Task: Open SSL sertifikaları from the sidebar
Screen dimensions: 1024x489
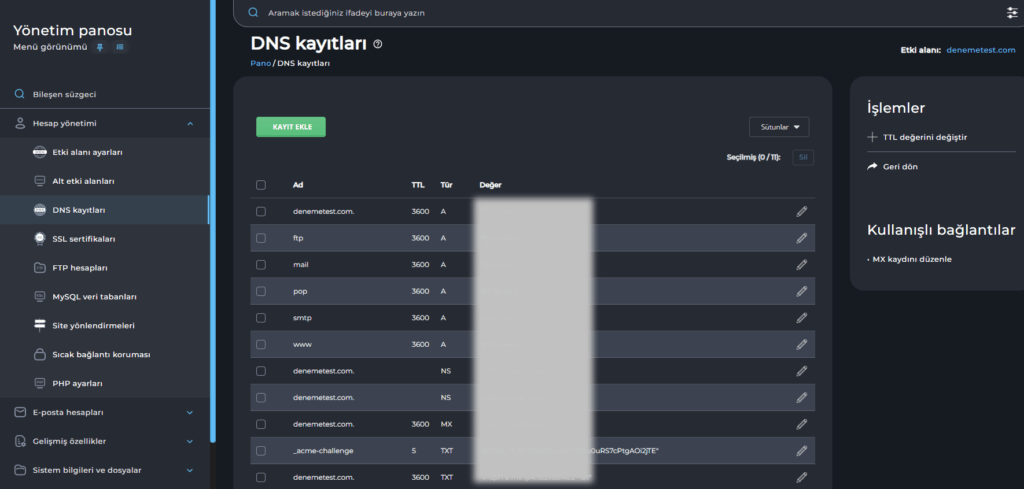Action: point(84,239)
